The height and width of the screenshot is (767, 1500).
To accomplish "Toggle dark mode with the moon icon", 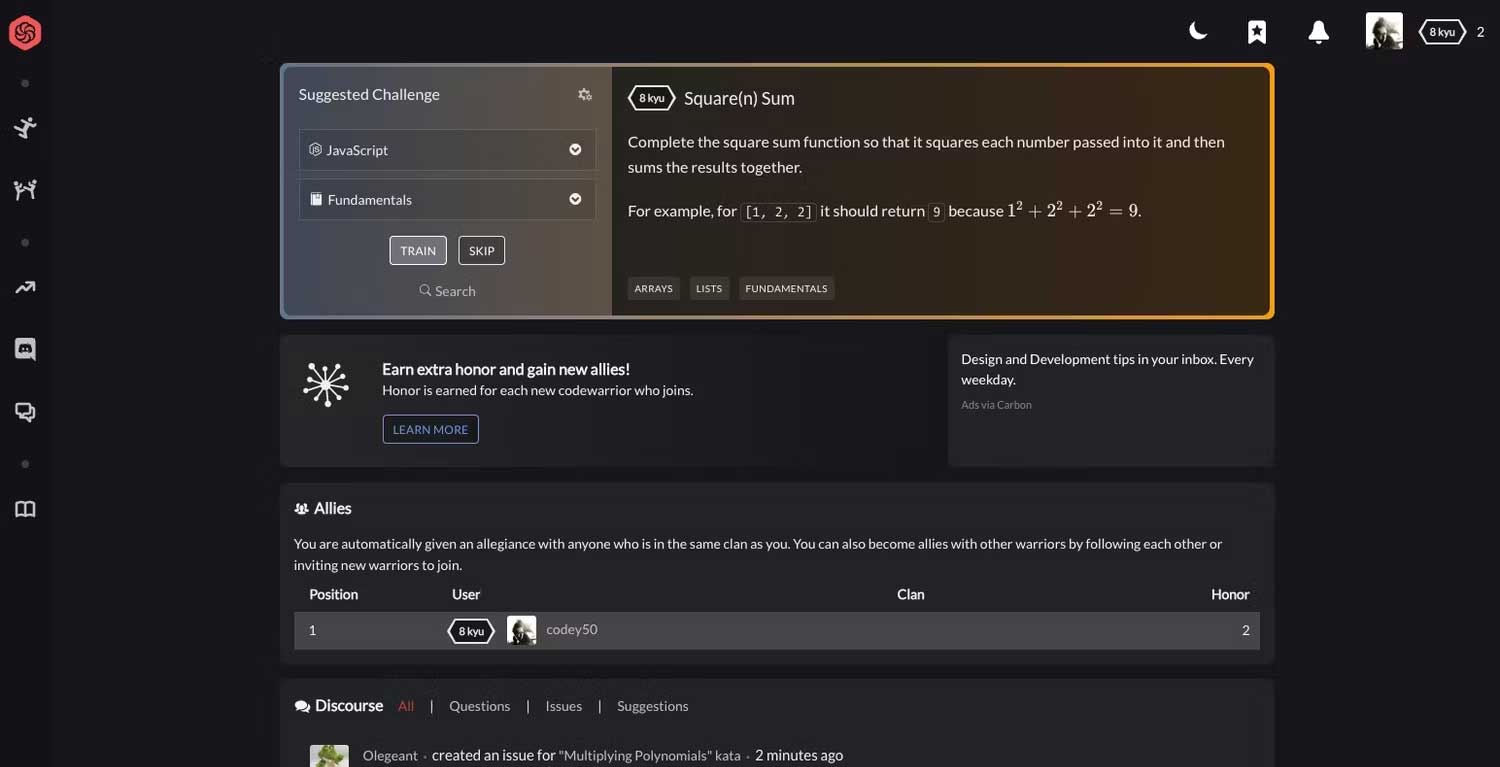I will [1197, 32].
